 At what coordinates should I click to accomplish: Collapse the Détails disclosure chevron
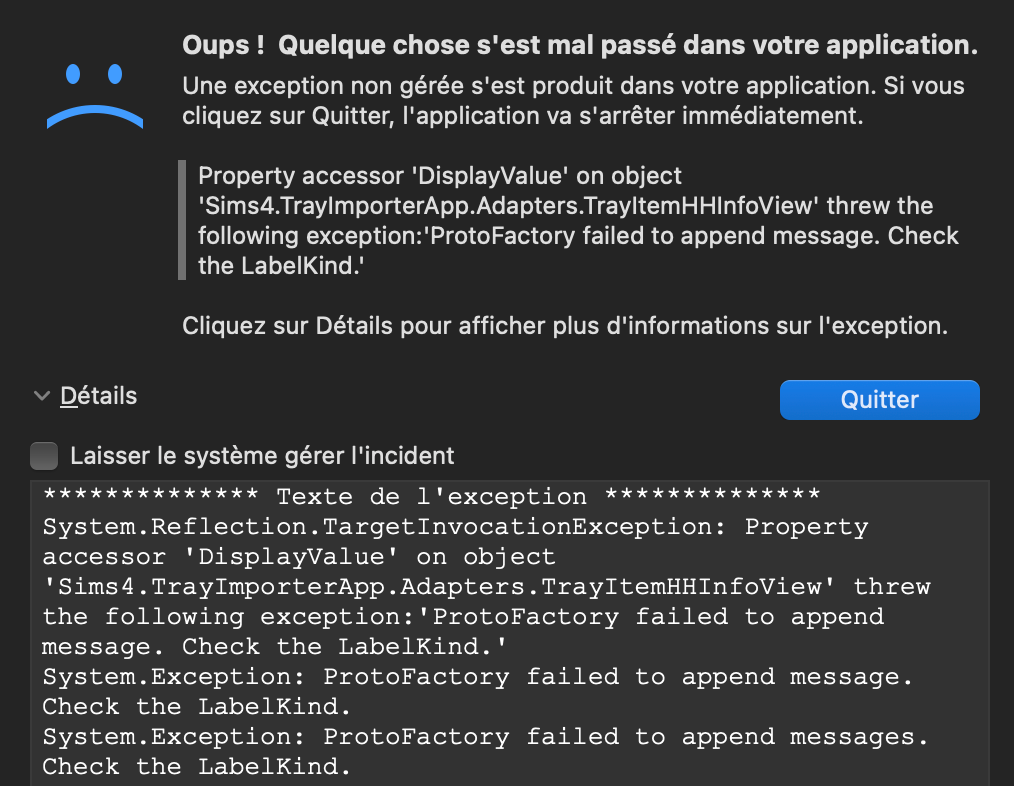[x=42, y=396]
